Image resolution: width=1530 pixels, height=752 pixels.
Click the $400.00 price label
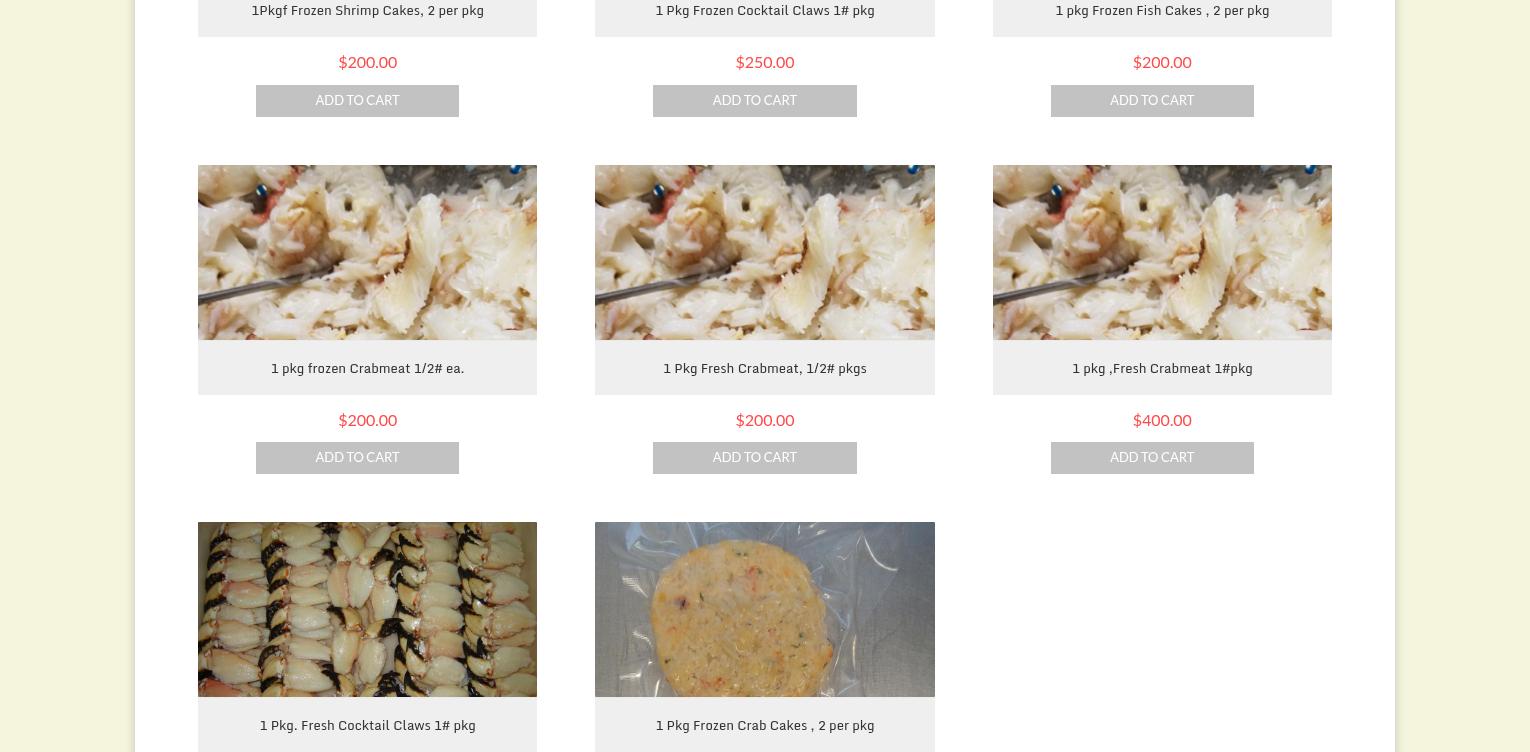(x=1162, y=420)
